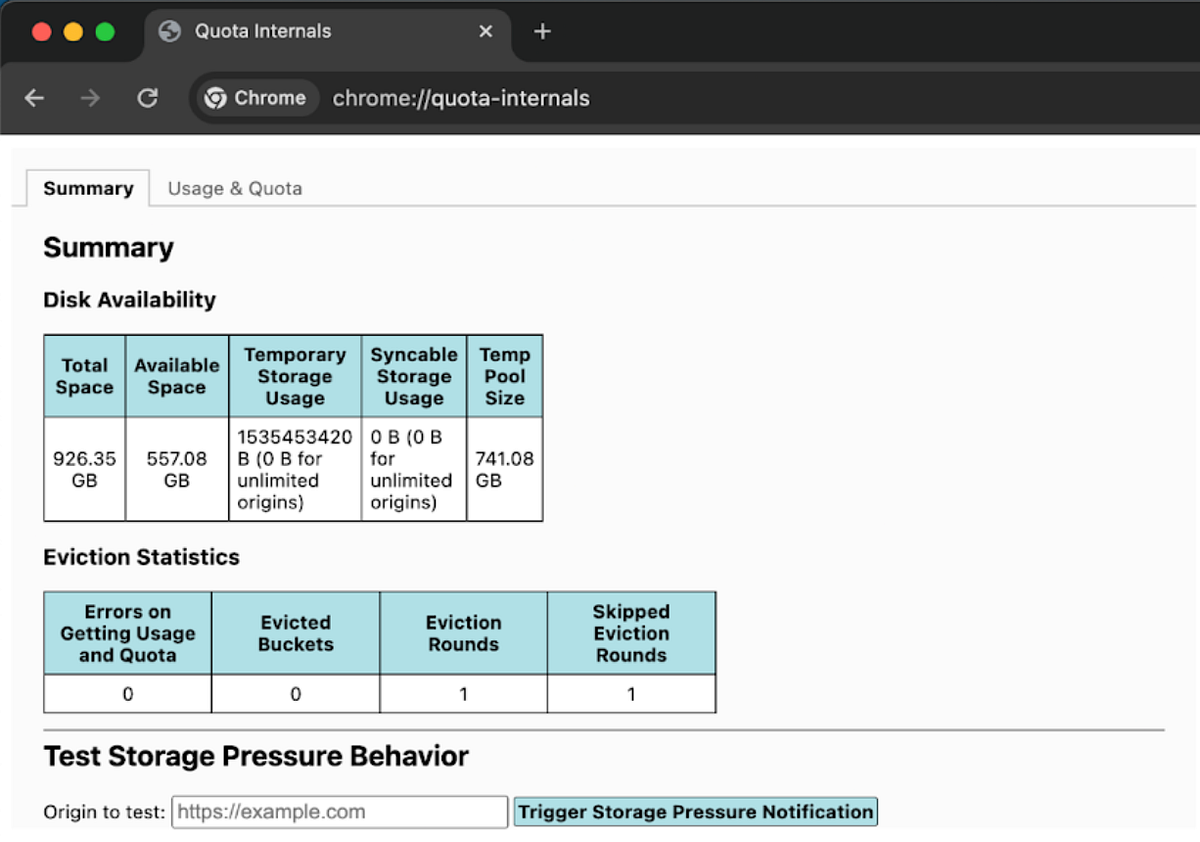The image size is (1200, 842).
Task: Close the Quota Internals browser tab
Action: pyautogui.click(x=485, y=31)
